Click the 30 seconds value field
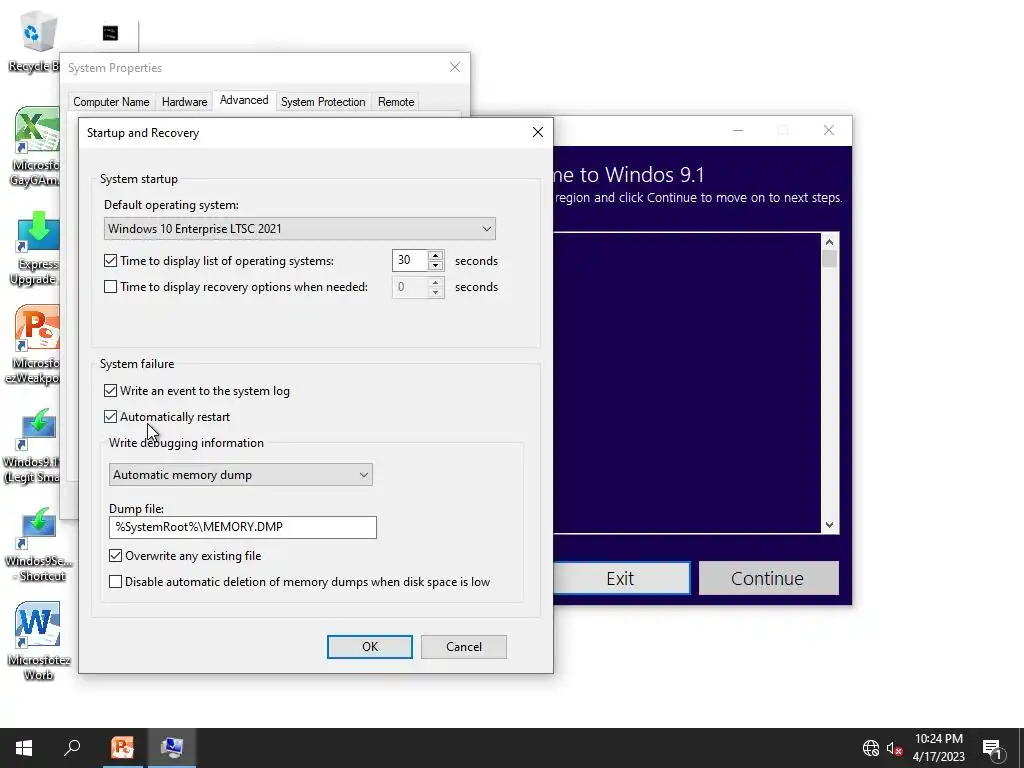The height and width of the screenshot is (768, 1024). tap(409, 261)
